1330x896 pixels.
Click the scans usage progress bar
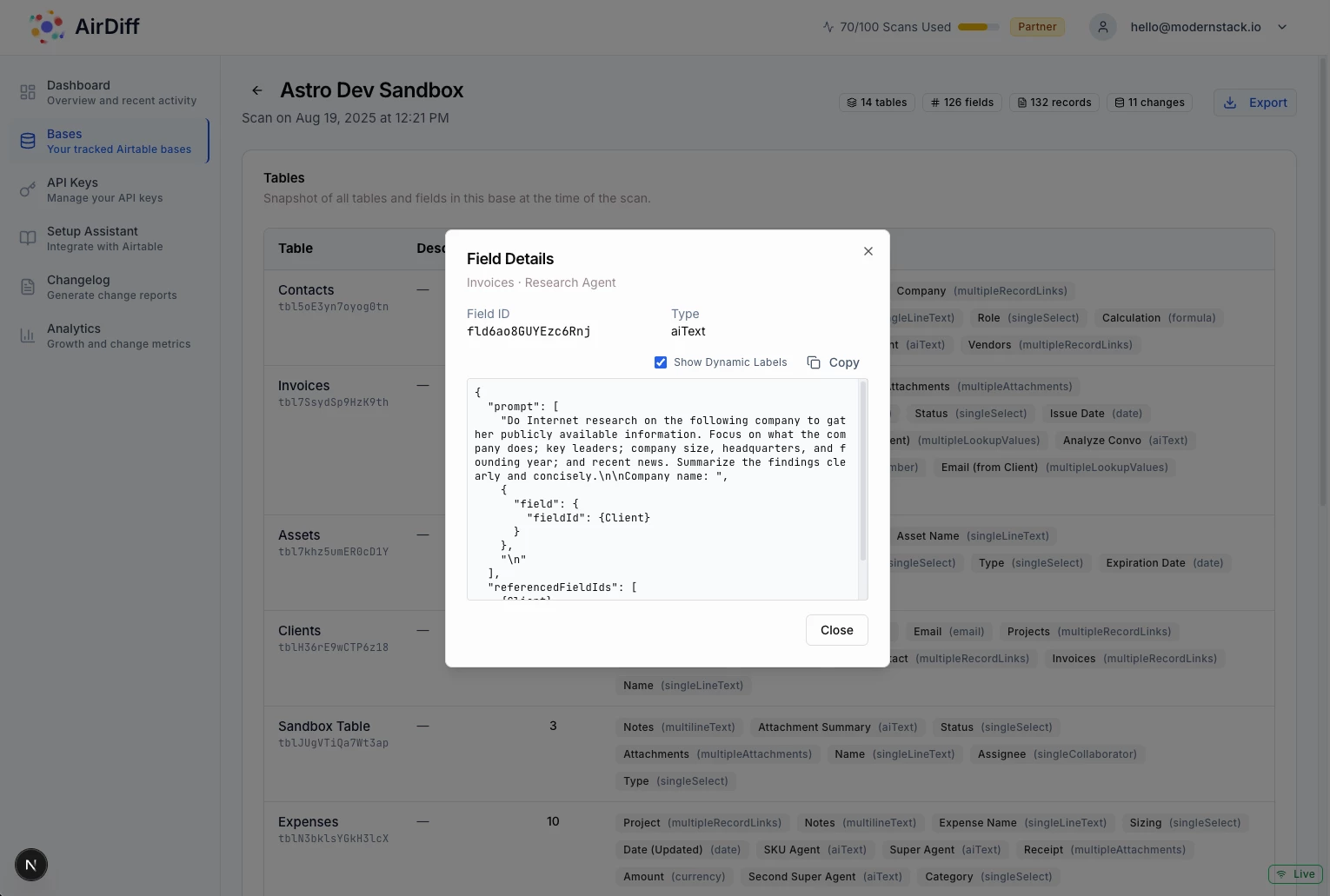[978, 27]
